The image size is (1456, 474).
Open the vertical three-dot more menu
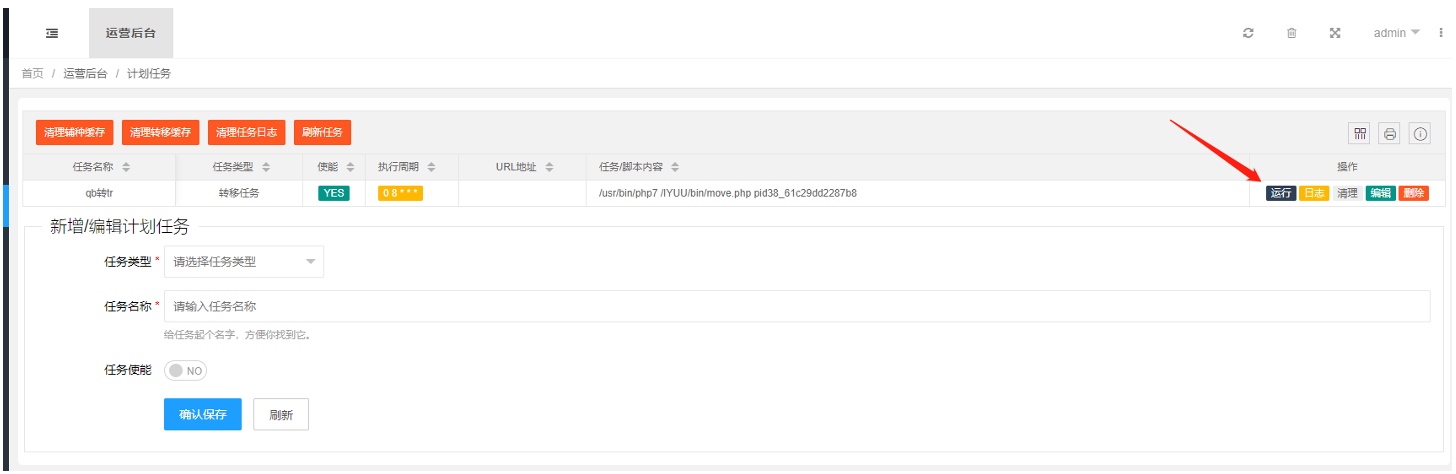1441,33
